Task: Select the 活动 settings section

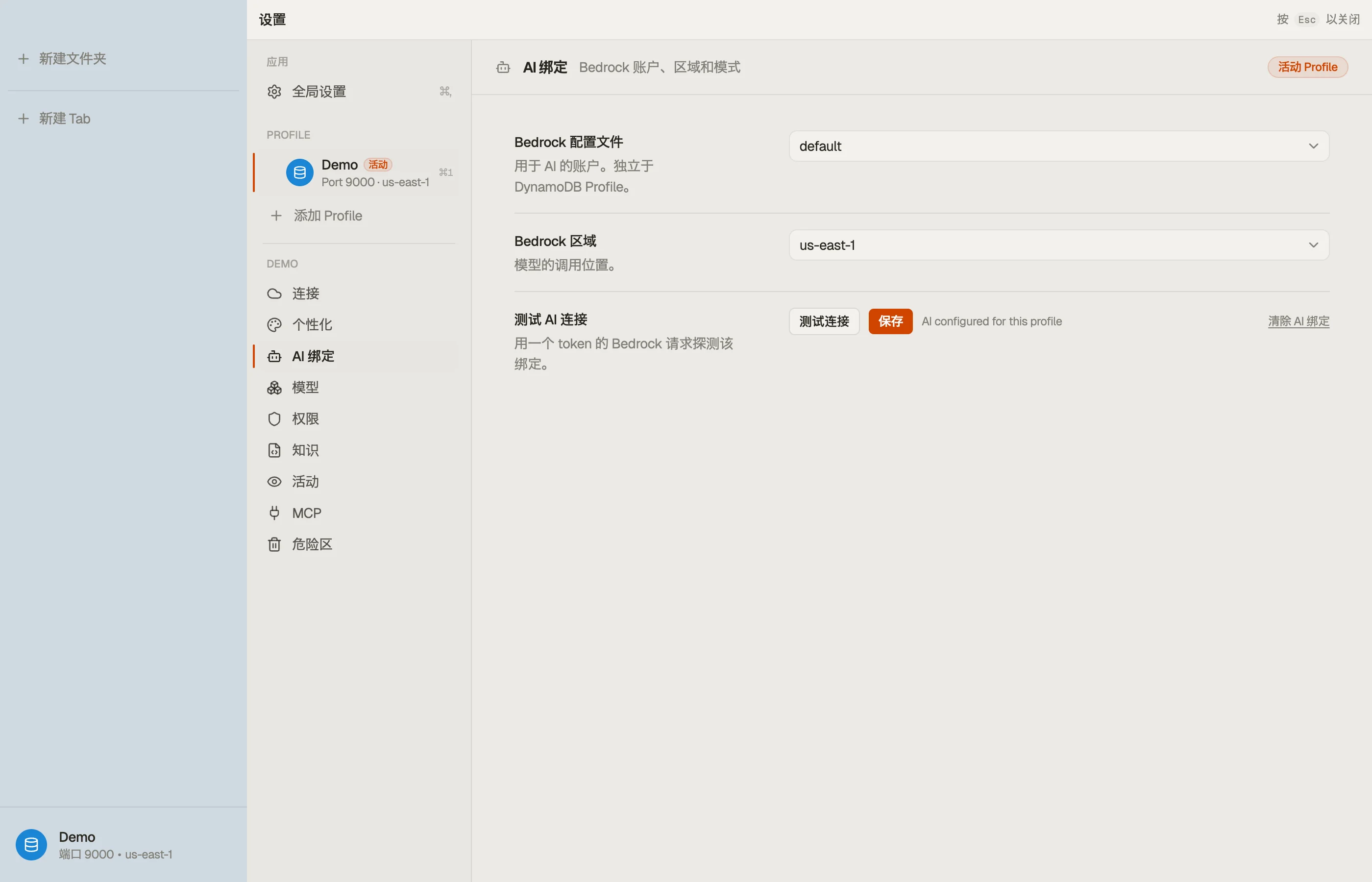Action: click(x=359, y=482)
